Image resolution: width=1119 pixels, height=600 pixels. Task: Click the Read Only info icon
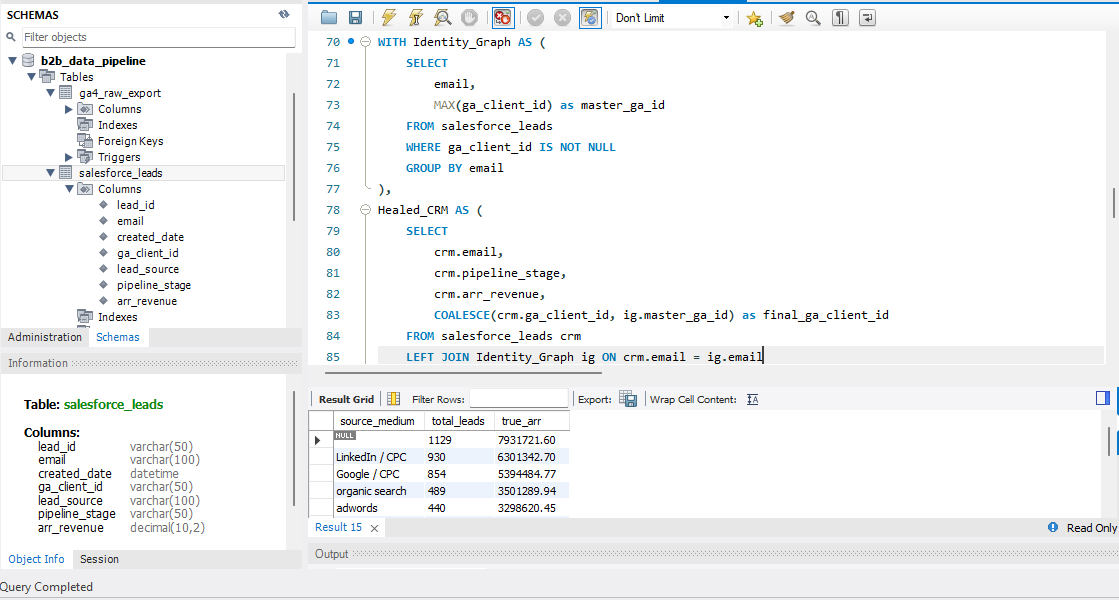coord(1053,527)
